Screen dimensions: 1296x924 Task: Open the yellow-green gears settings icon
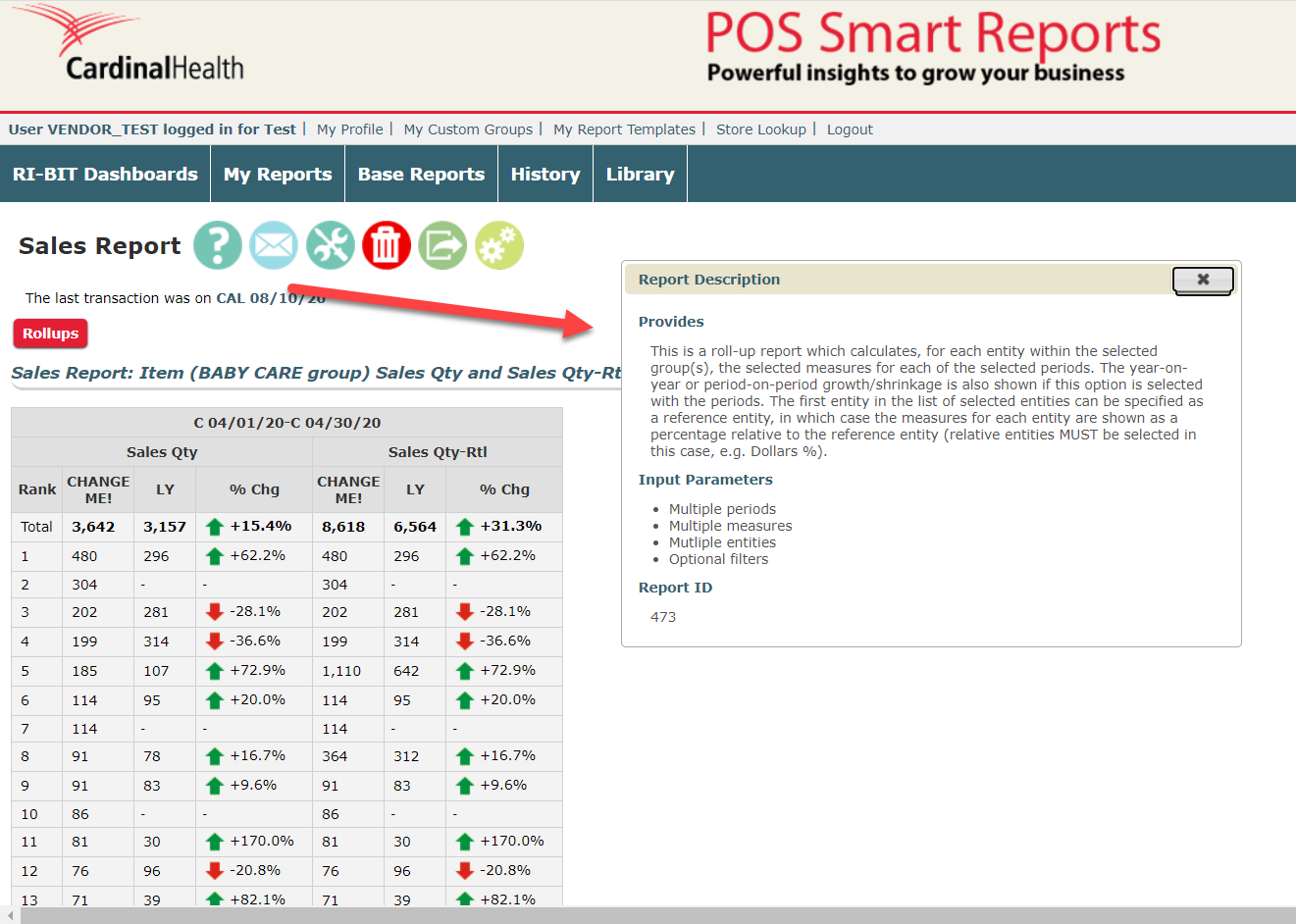coord(499,245)
